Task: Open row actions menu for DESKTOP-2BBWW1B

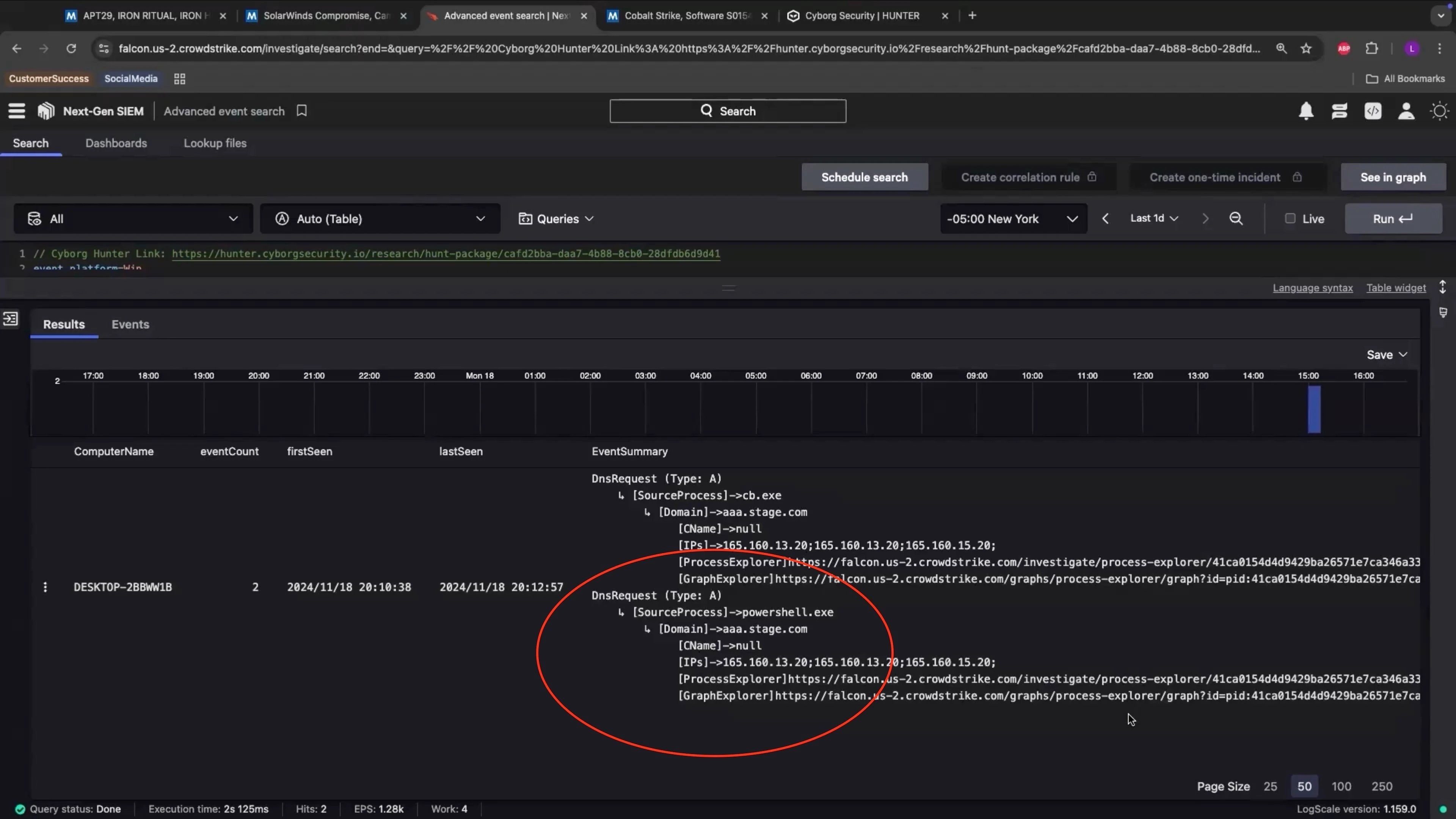Action: (x=45, y=587)
